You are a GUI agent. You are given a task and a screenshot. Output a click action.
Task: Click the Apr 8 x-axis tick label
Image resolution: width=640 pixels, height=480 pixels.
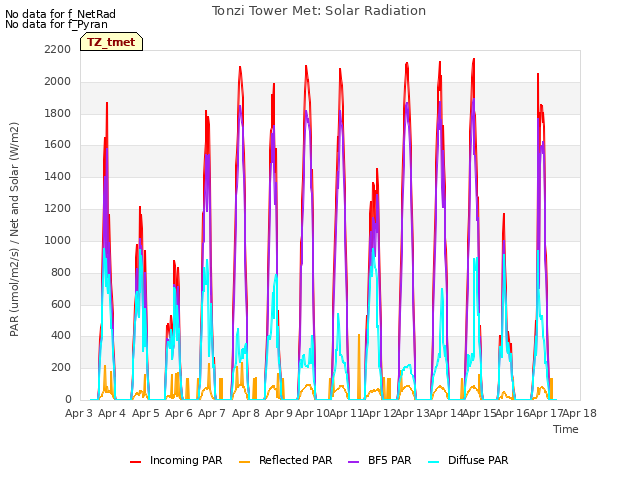(246, 413)
